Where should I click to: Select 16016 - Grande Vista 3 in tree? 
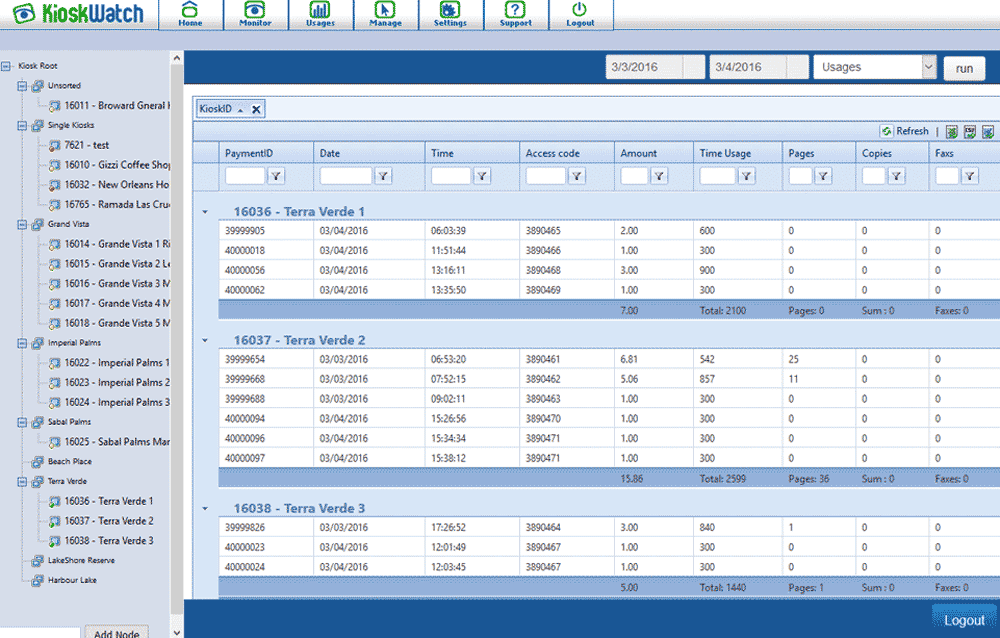(117, 284)
